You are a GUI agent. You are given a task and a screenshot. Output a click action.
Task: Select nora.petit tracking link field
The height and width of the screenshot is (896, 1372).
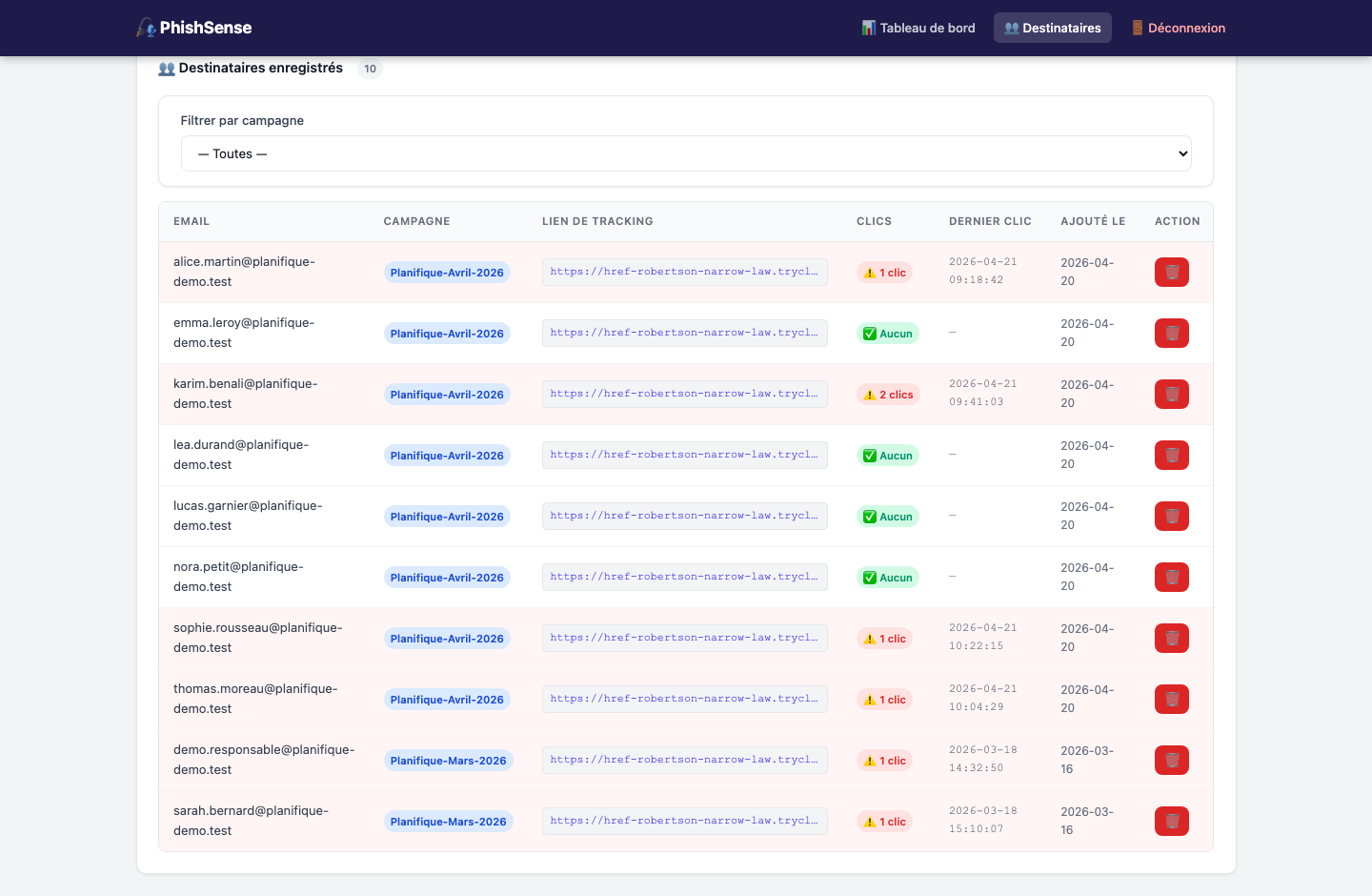coord(685,577)
